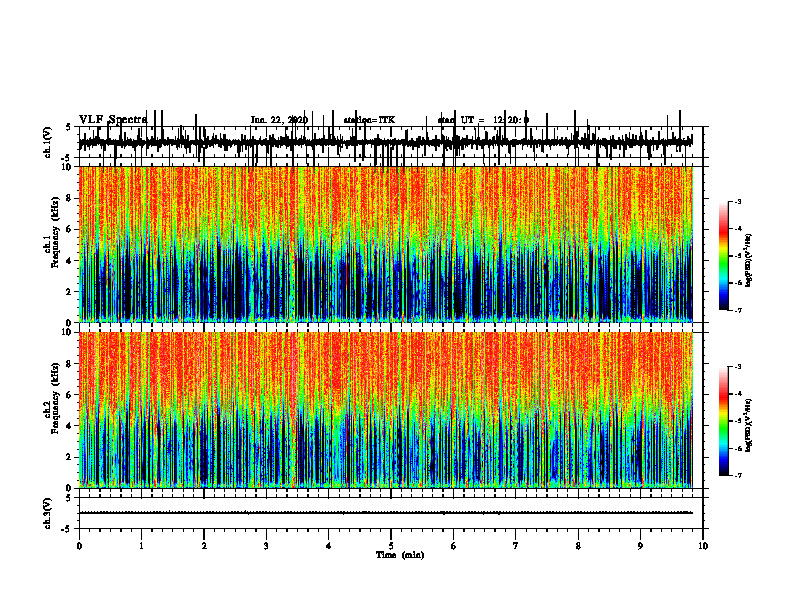The height and width of the screenshot is (612, 792).
Task: Click the ch.1 voltage waveform trace panel
Action: pos(390,142)
